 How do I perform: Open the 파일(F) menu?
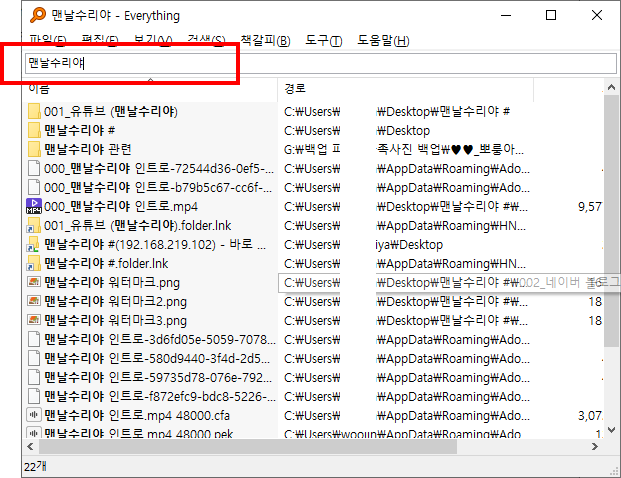[x=48, y=40]
